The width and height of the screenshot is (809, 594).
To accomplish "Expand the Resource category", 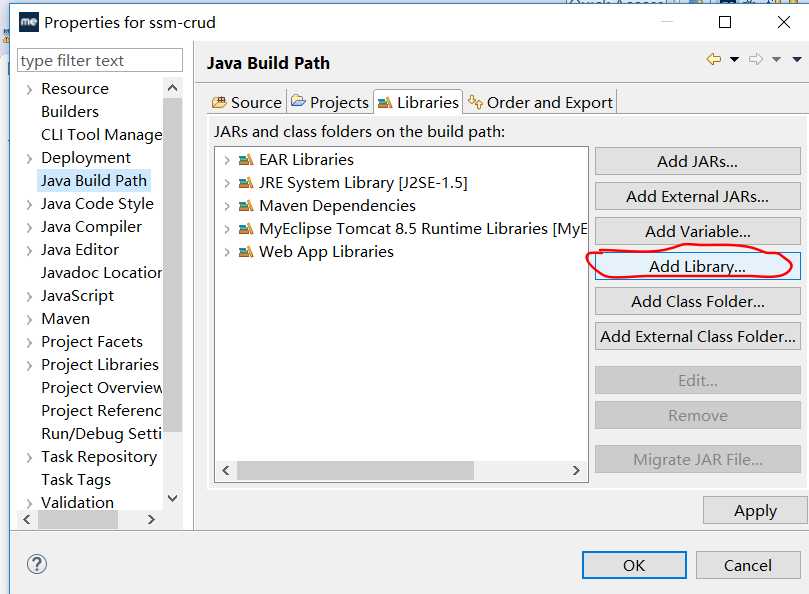I will click(x=29, y=89).
